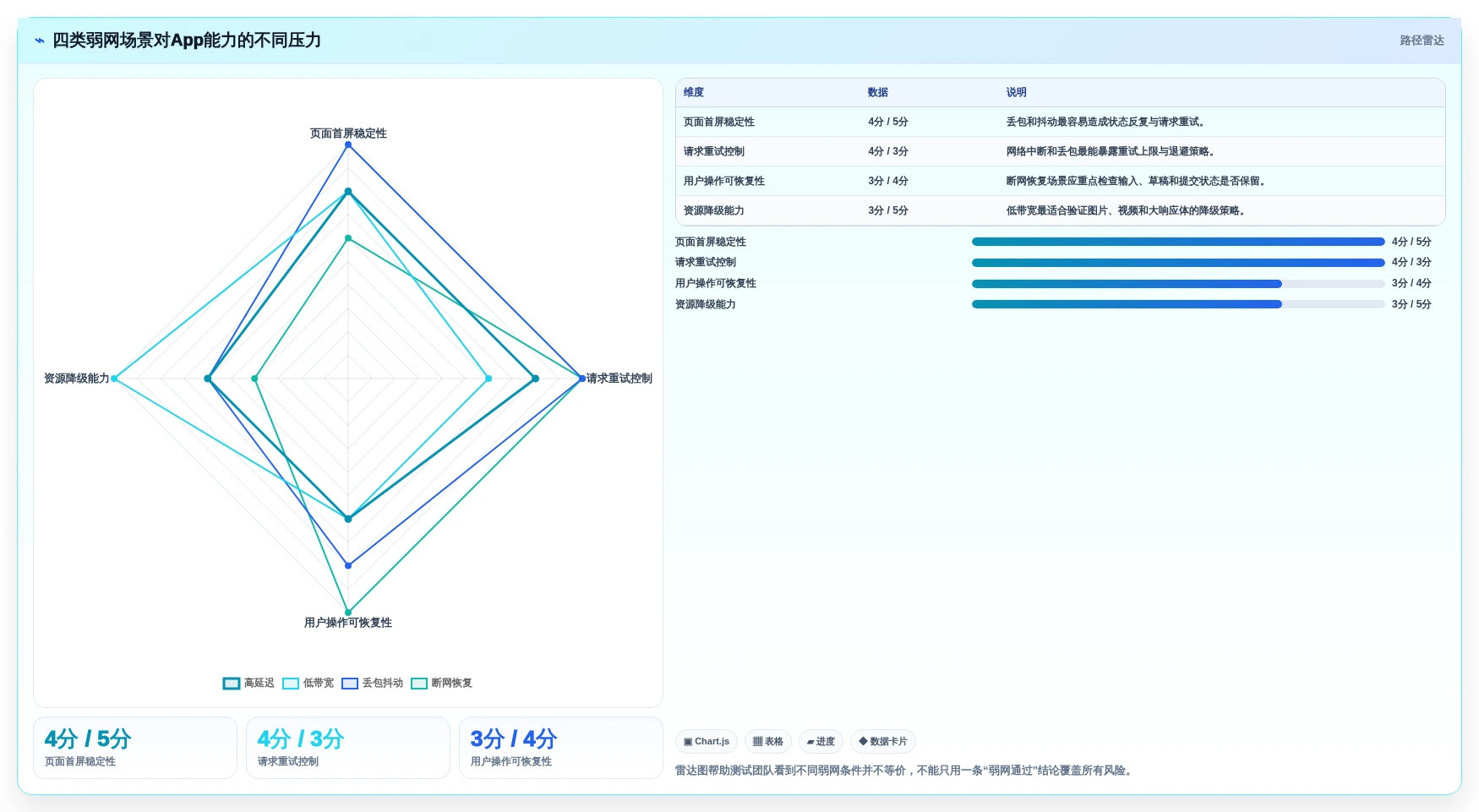The width and height of the screenshot is (1479, 812).
Task: Click the 4分 / 3分 请求重试控制 data card
Action: (x=348, y=749)
